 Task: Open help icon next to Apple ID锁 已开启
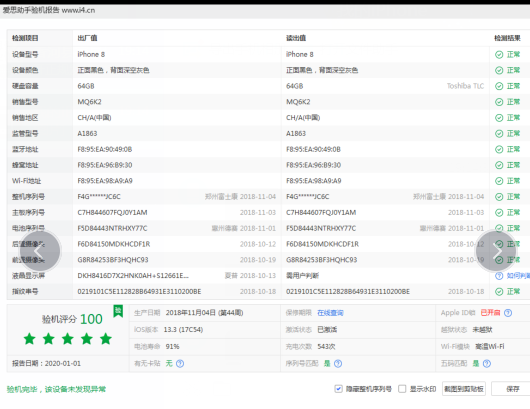pos(508,313)
